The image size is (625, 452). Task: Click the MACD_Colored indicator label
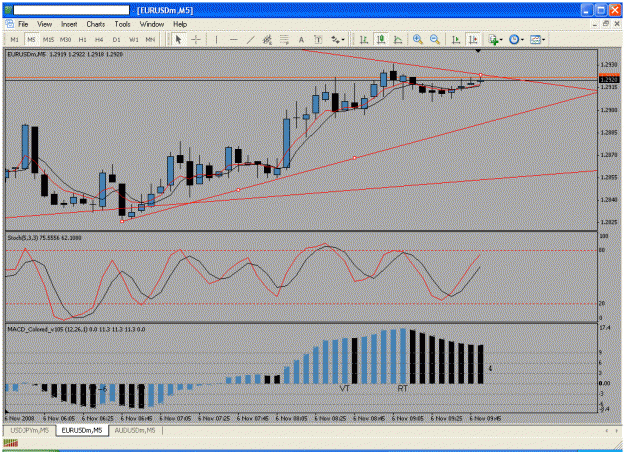tap(76, 329)
